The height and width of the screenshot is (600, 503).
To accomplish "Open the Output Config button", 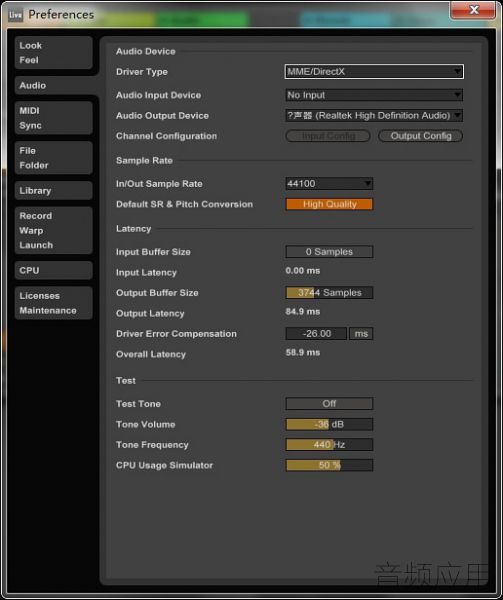I will click(421, 136).
